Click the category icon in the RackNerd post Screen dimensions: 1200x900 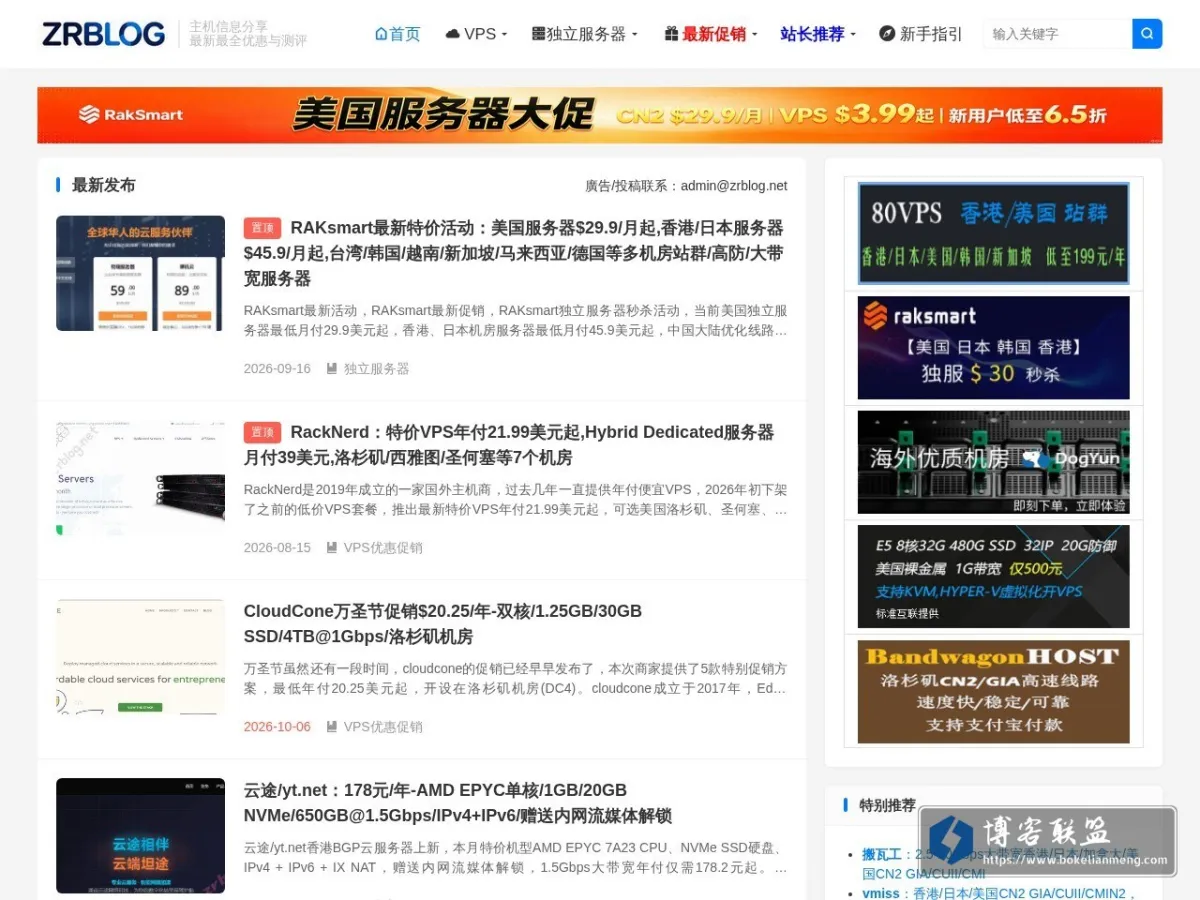[332, 548]
